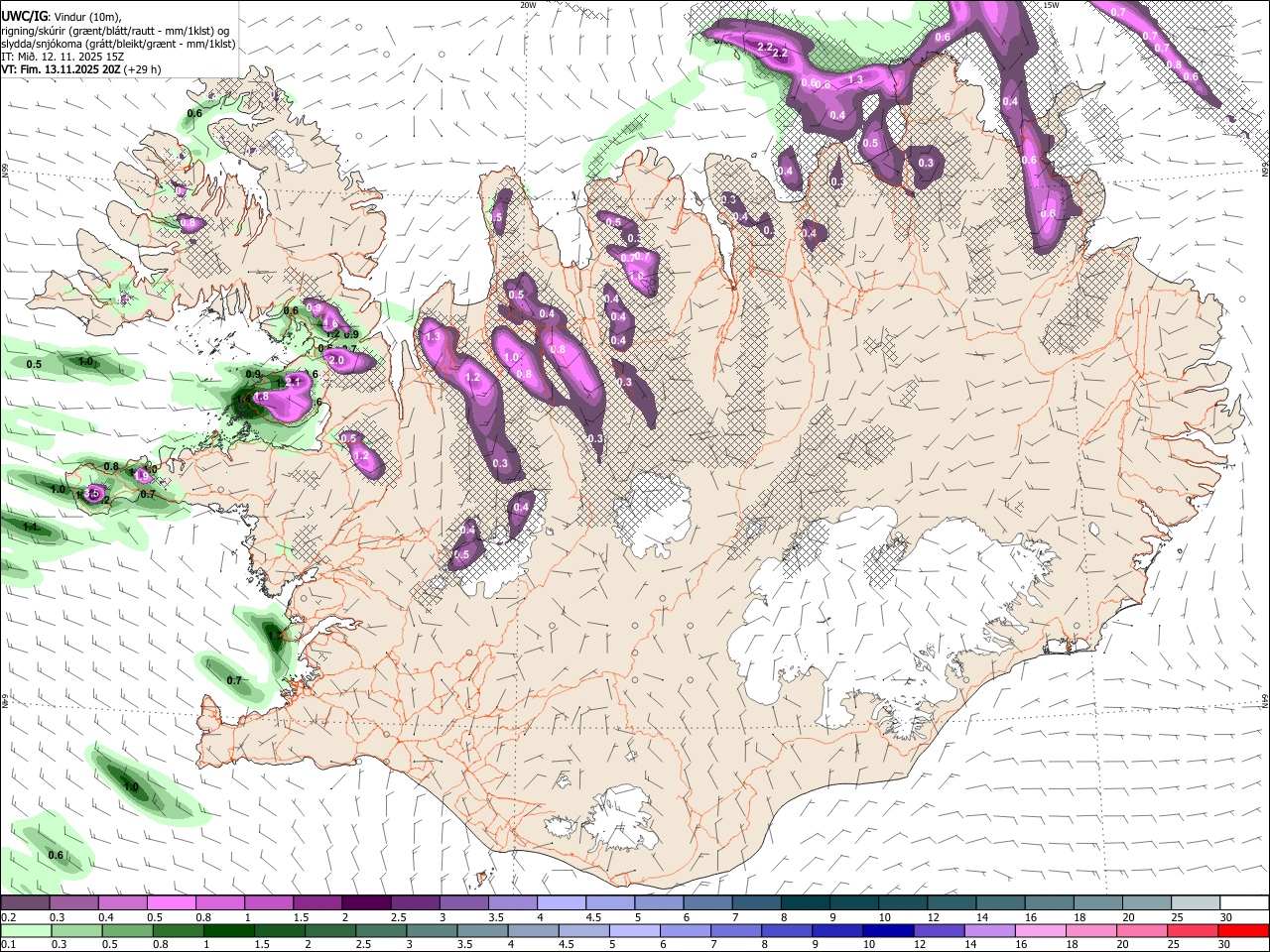The width and height of the screenshot is (1270, 952).
Task: Click the bright pink swatch above upper-row label 0.5
Action: click(x=171, y=903)
